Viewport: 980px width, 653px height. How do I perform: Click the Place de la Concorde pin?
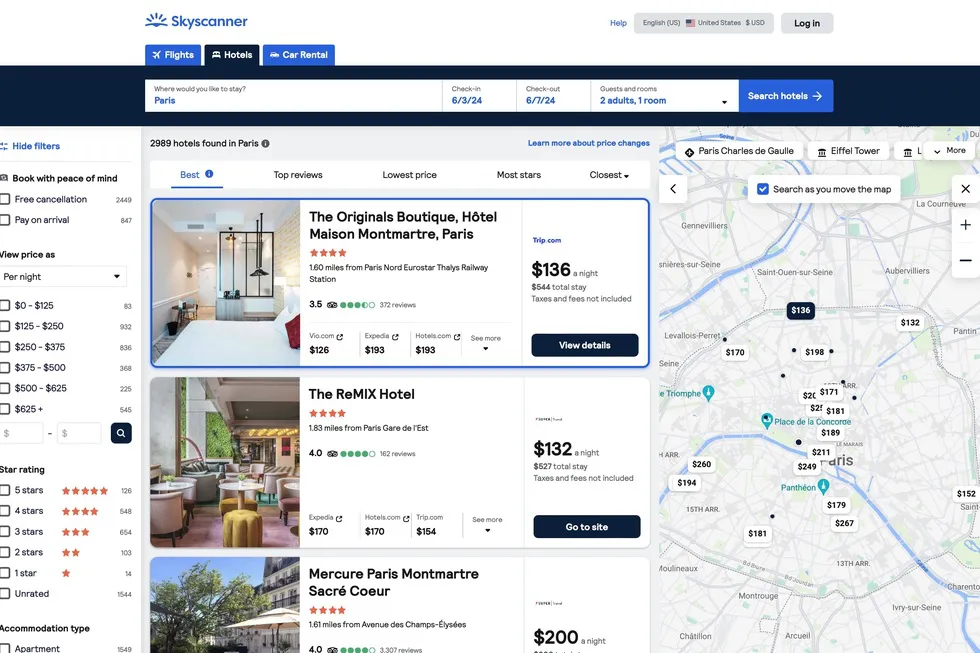[x=767, y=419]
